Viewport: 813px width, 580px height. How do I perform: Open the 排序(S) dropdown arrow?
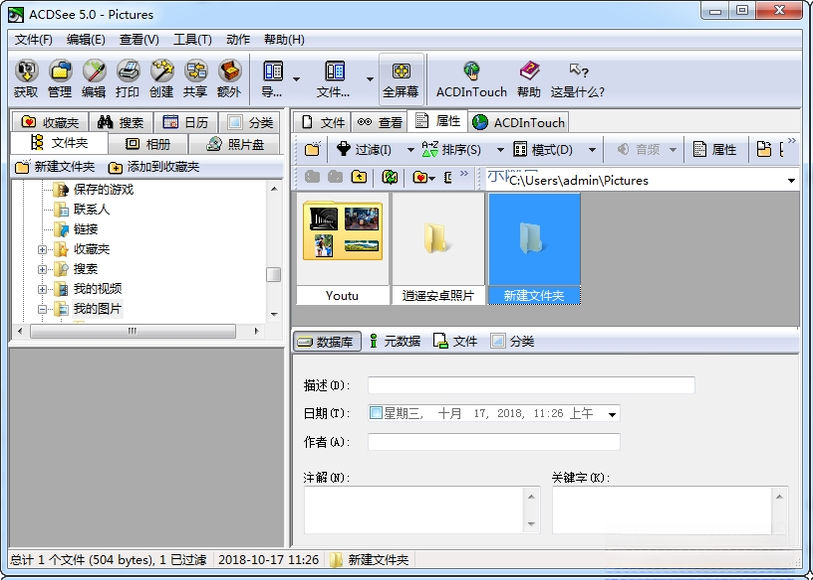tap(500, 150)
